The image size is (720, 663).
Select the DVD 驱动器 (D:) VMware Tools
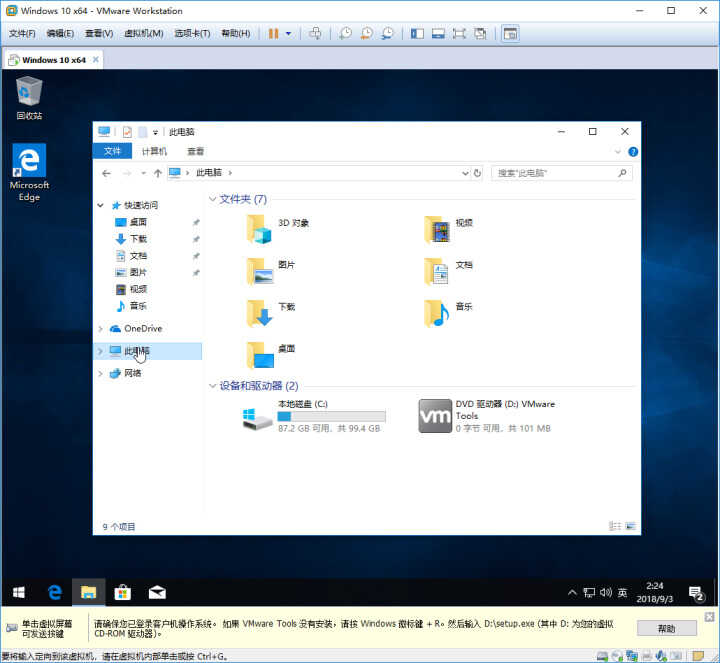click(x=487, y=416)
